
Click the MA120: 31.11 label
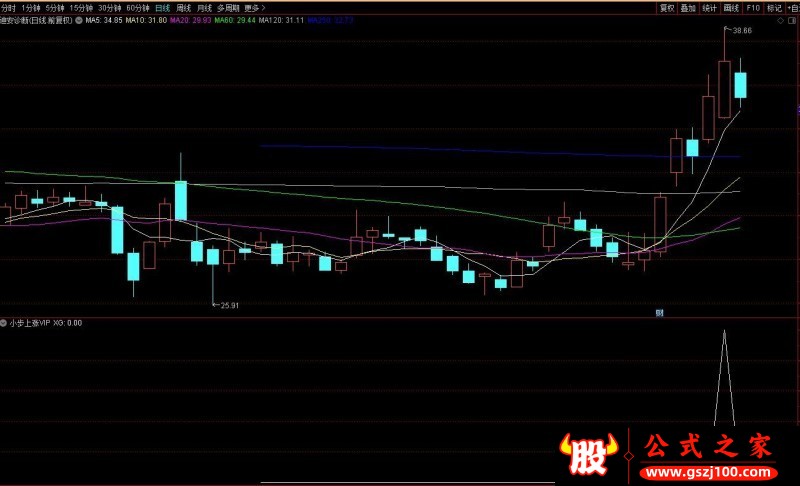click(x=281, y=20)
